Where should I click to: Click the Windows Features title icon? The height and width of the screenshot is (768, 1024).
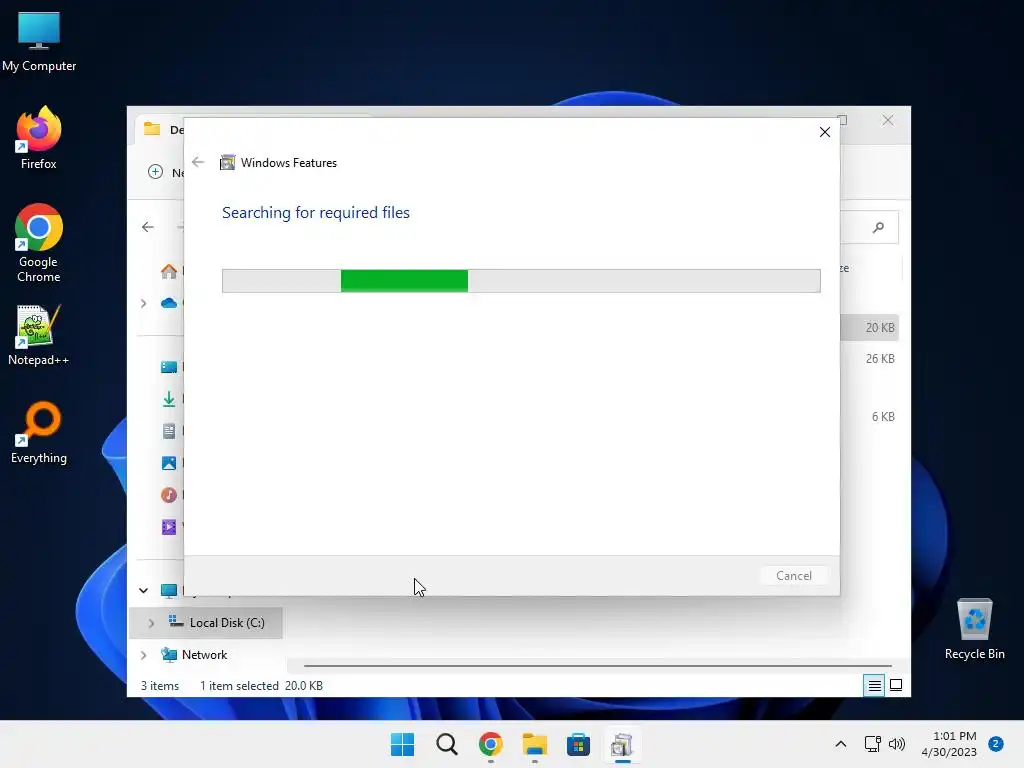[x=227, y=163]
